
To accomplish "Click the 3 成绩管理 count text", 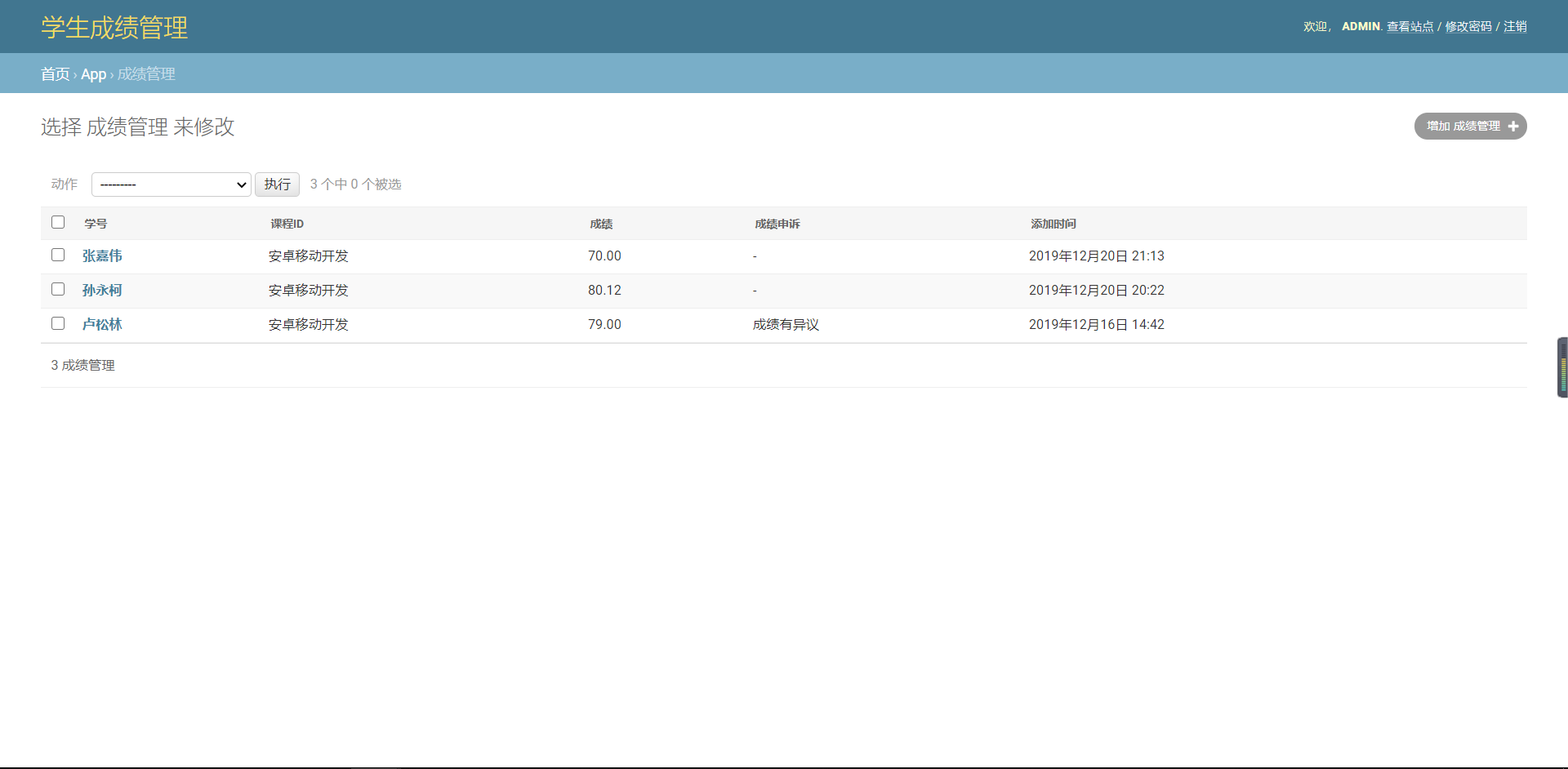I will point(83,366).
